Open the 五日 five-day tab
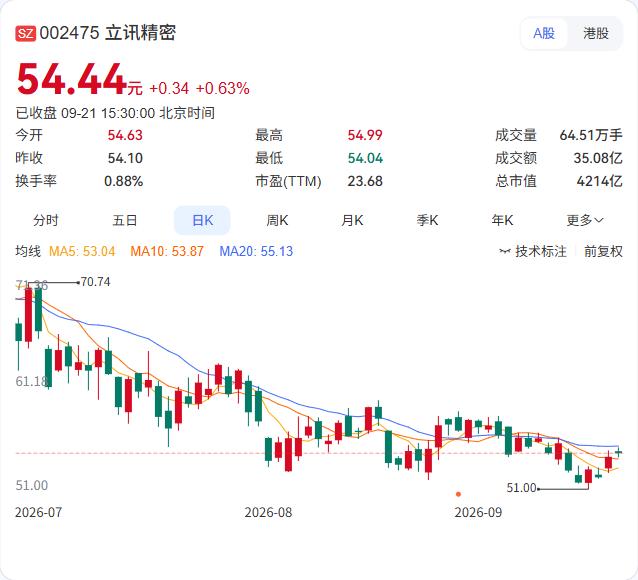 coord(125,221)
